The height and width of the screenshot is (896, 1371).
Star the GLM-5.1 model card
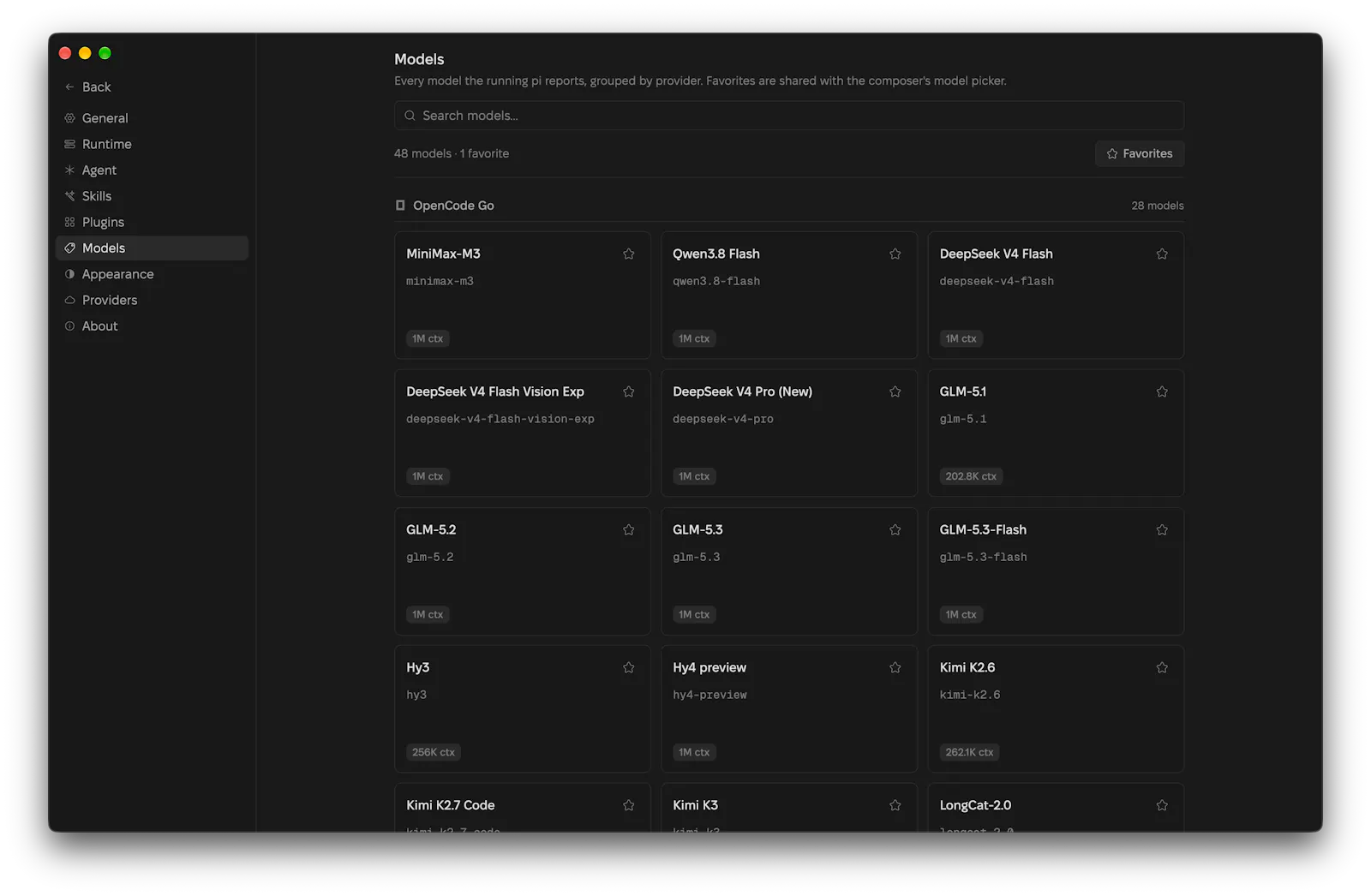pos(1162,391)
